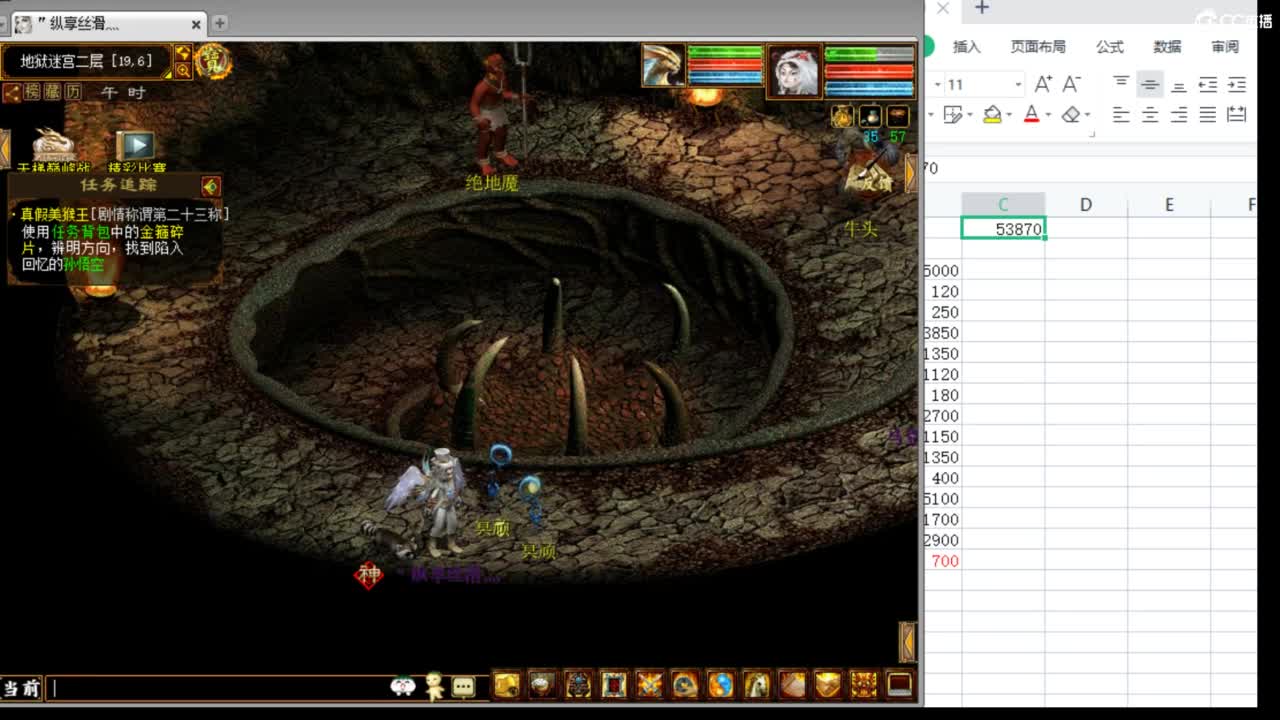The image size is (1280, 720).
Task: Click the share icon below map name
Action: point(12,92)
